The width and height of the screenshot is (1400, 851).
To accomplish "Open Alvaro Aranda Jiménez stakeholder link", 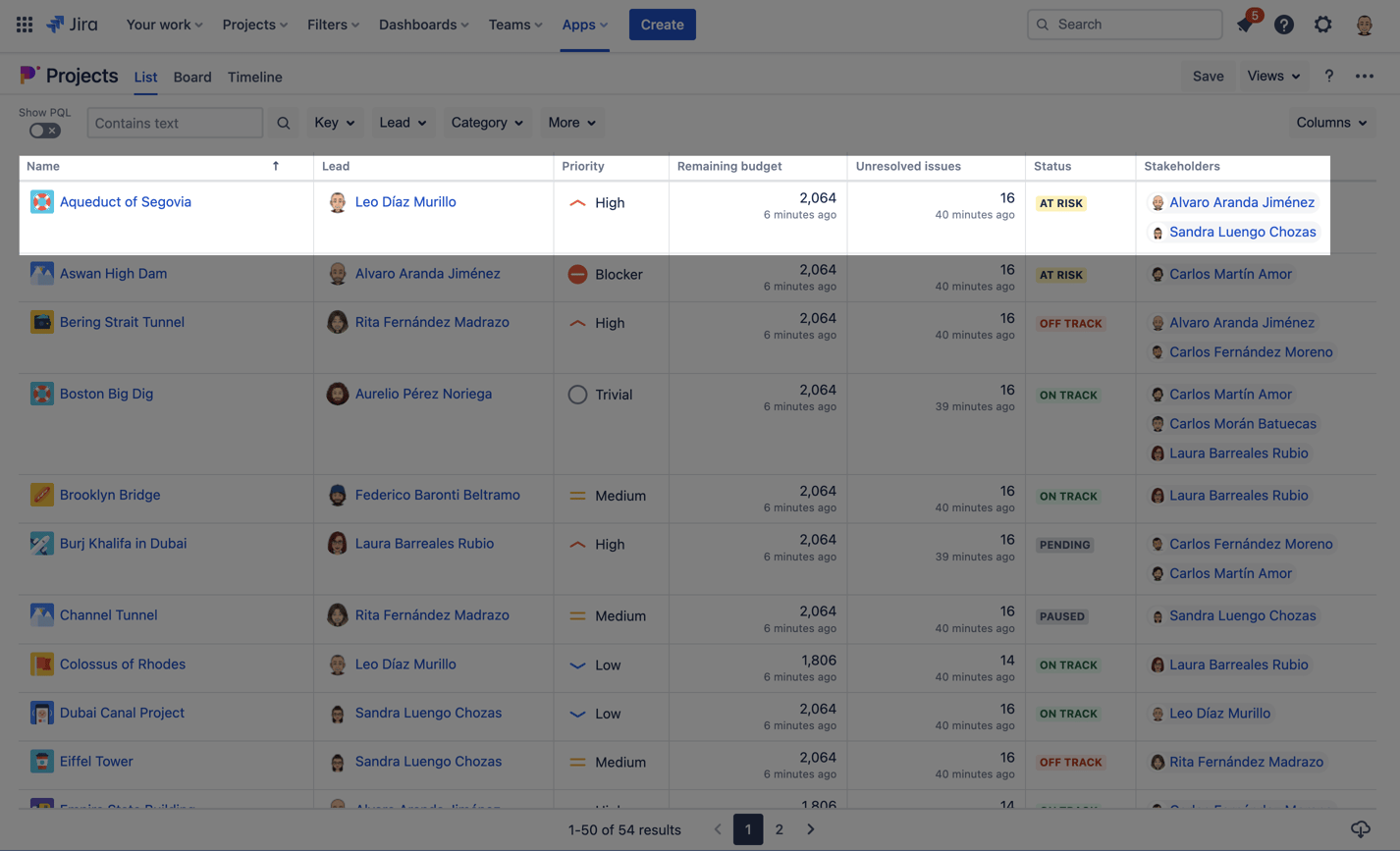I will point(1241,202).
